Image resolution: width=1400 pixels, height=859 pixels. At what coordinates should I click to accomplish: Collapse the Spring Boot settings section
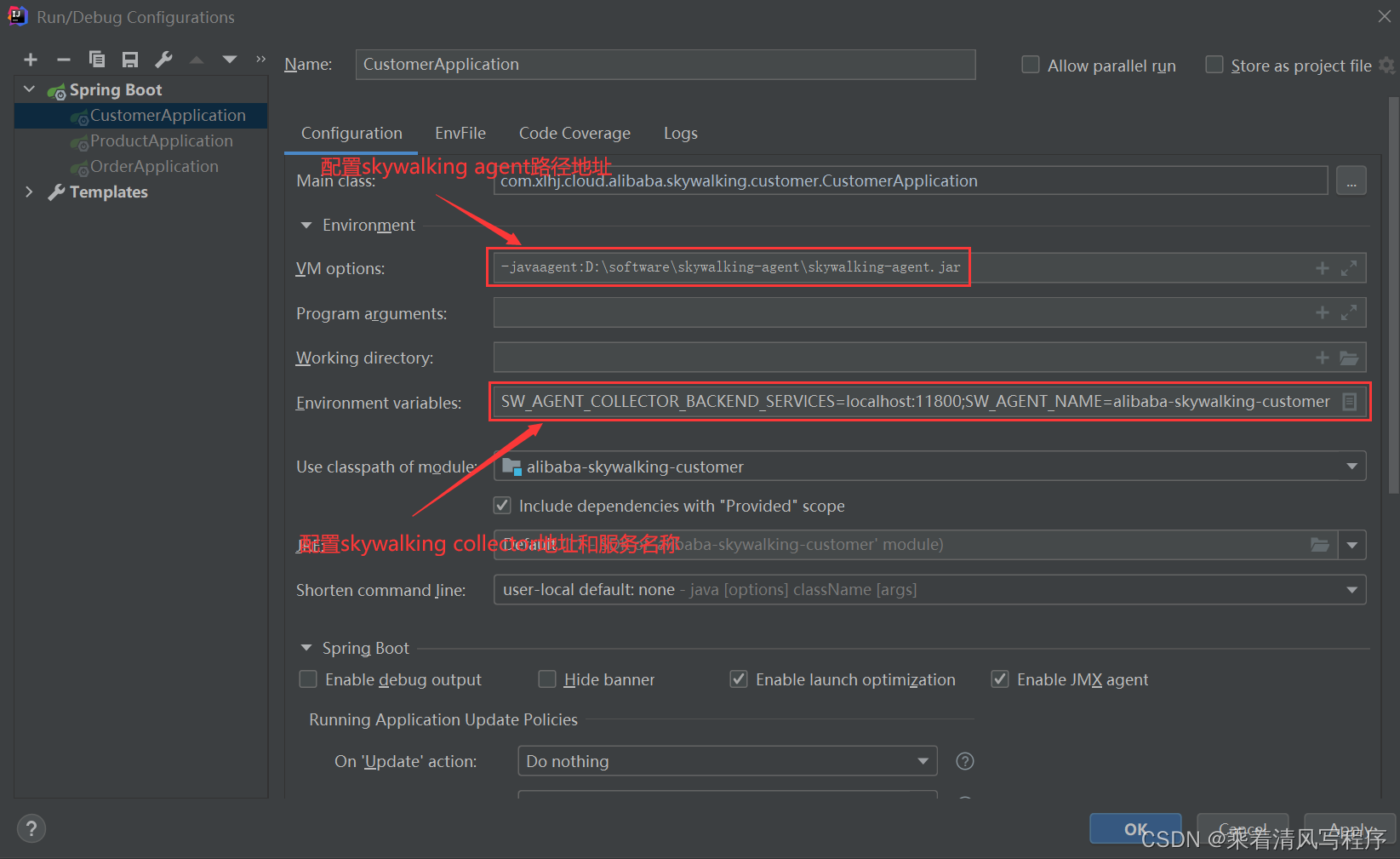(306, 648)
